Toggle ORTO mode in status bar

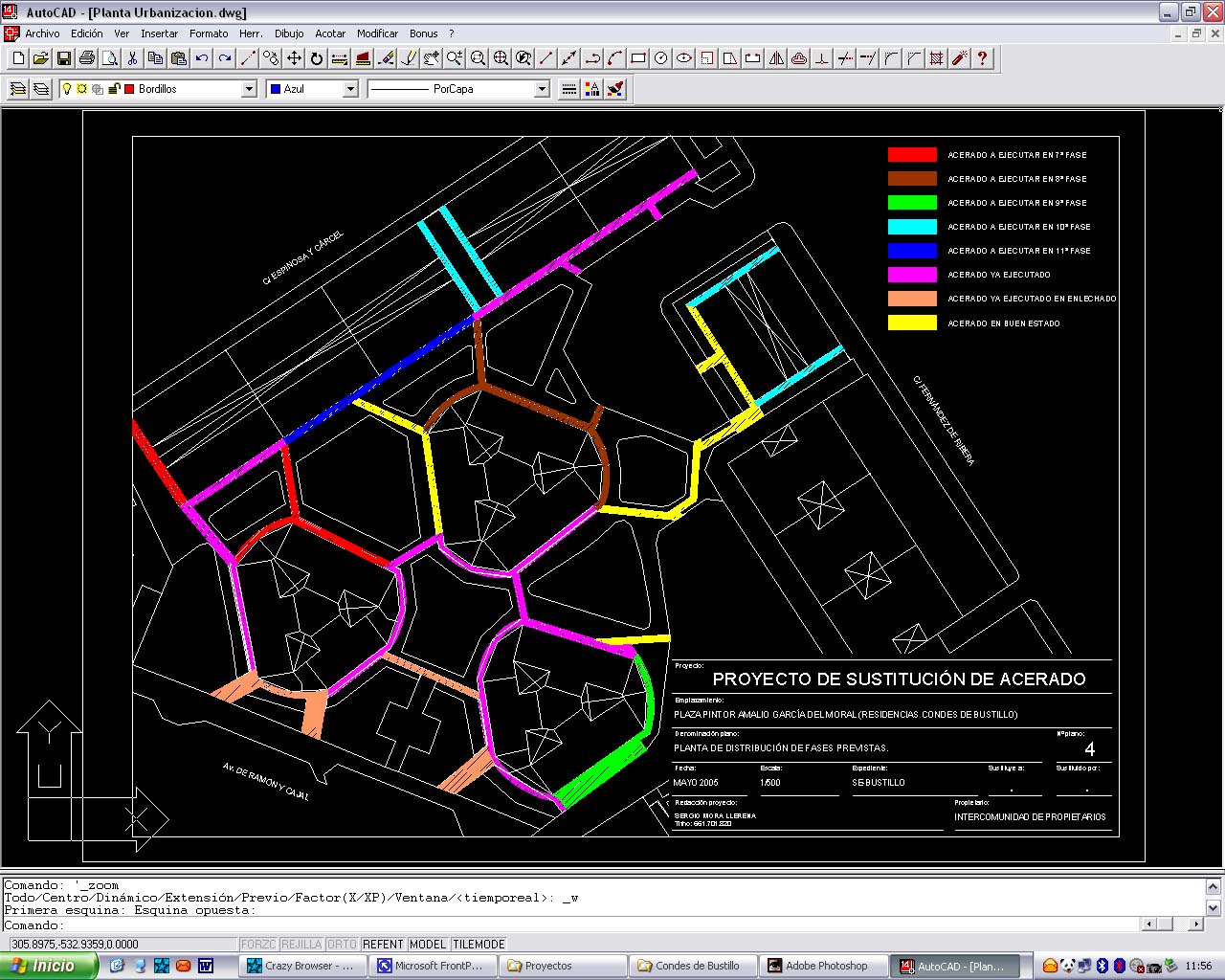point(342,945)
